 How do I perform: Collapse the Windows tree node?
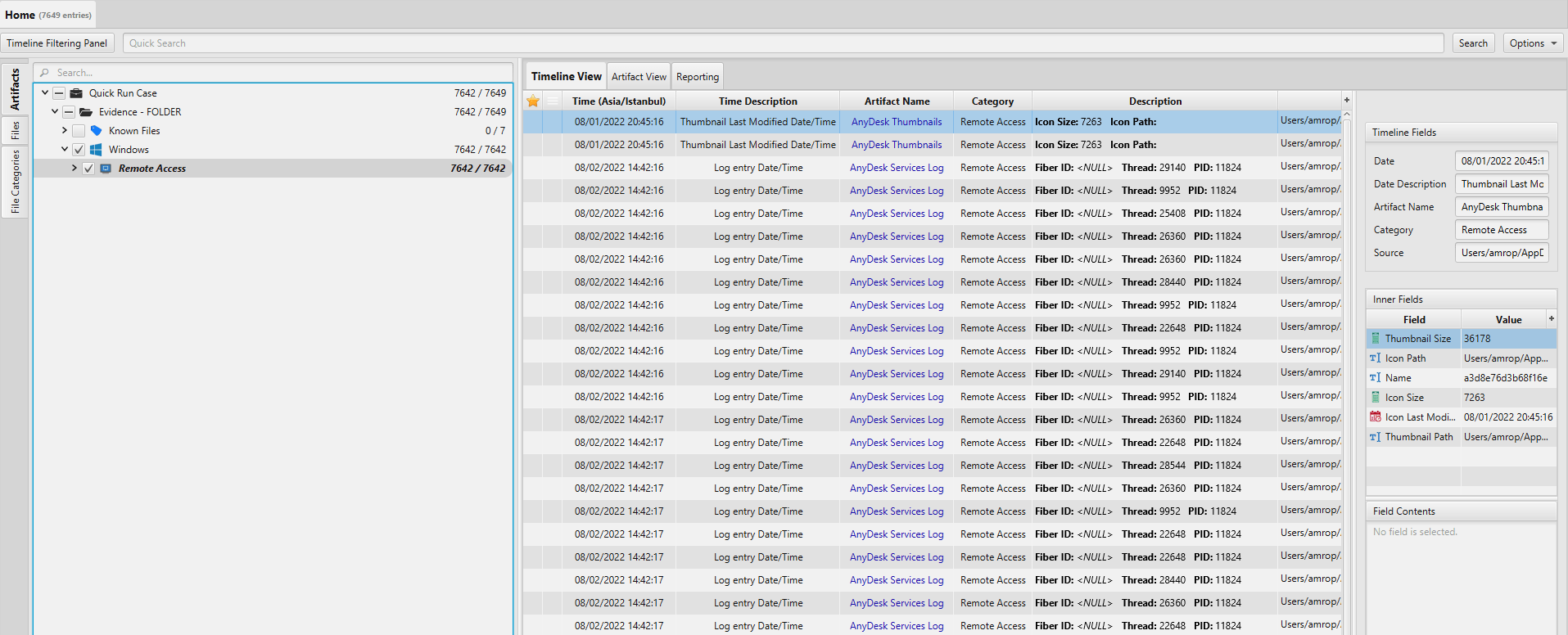65,149
